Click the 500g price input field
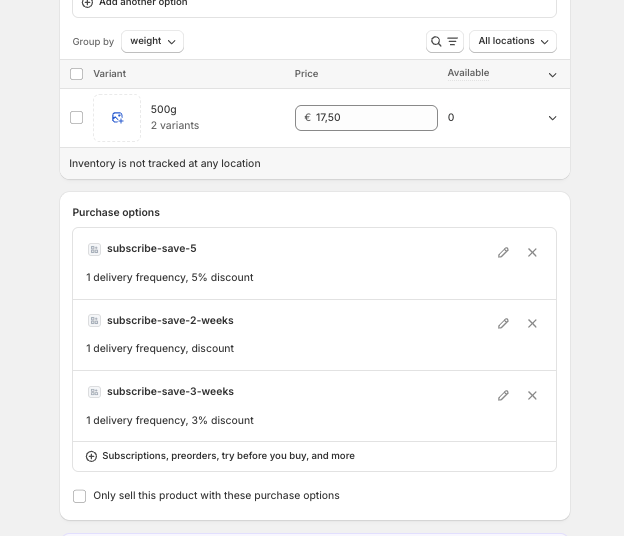The width and height of the screenshot is (624, 536). coord(366,118)
